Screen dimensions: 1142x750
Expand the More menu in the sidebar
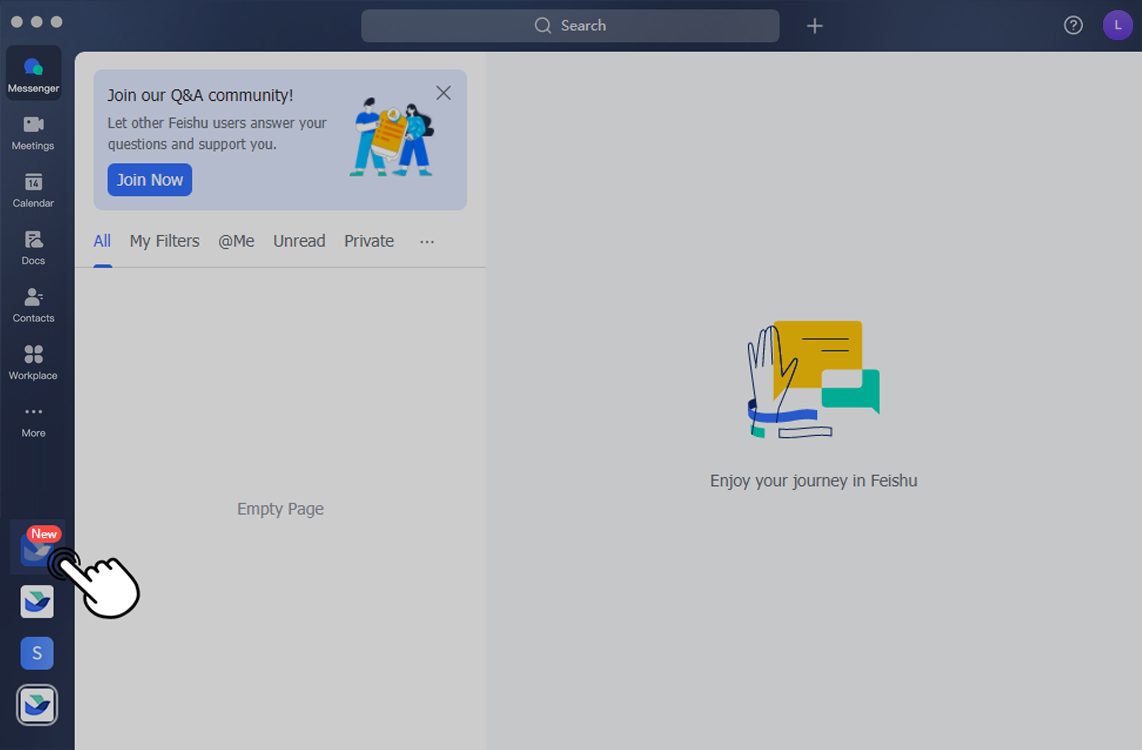[x=33, y=419]
